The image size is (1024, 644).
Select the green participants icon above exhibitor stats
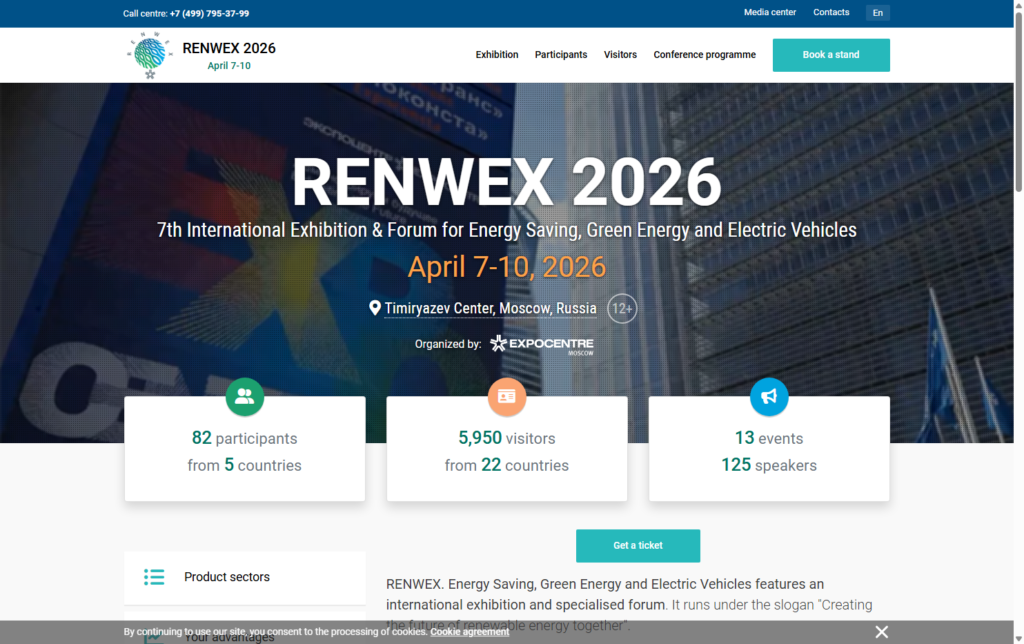245,397
